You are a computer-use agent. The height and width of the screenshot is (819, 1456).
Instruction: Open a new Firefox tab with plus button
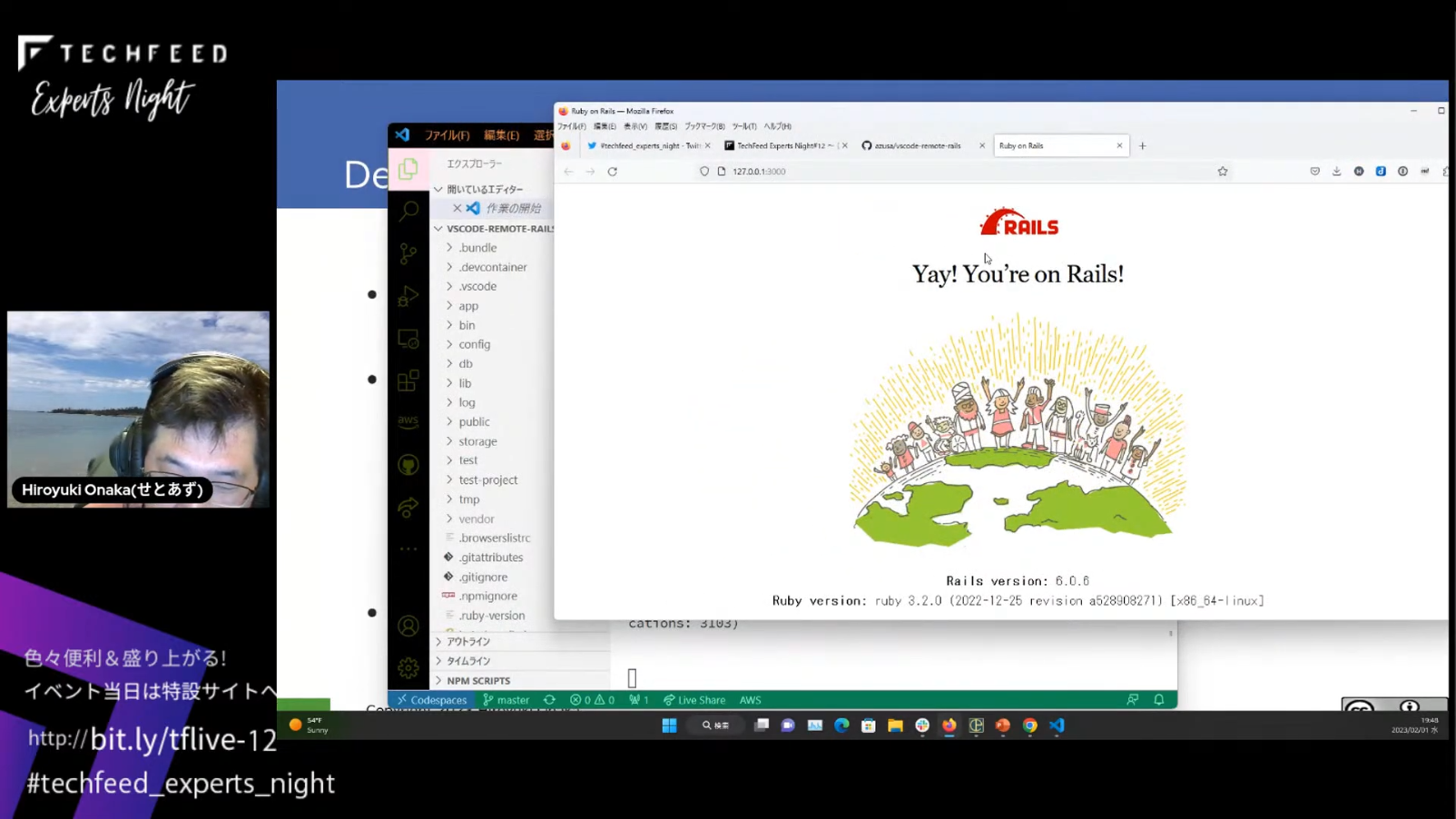point(1143,146)
